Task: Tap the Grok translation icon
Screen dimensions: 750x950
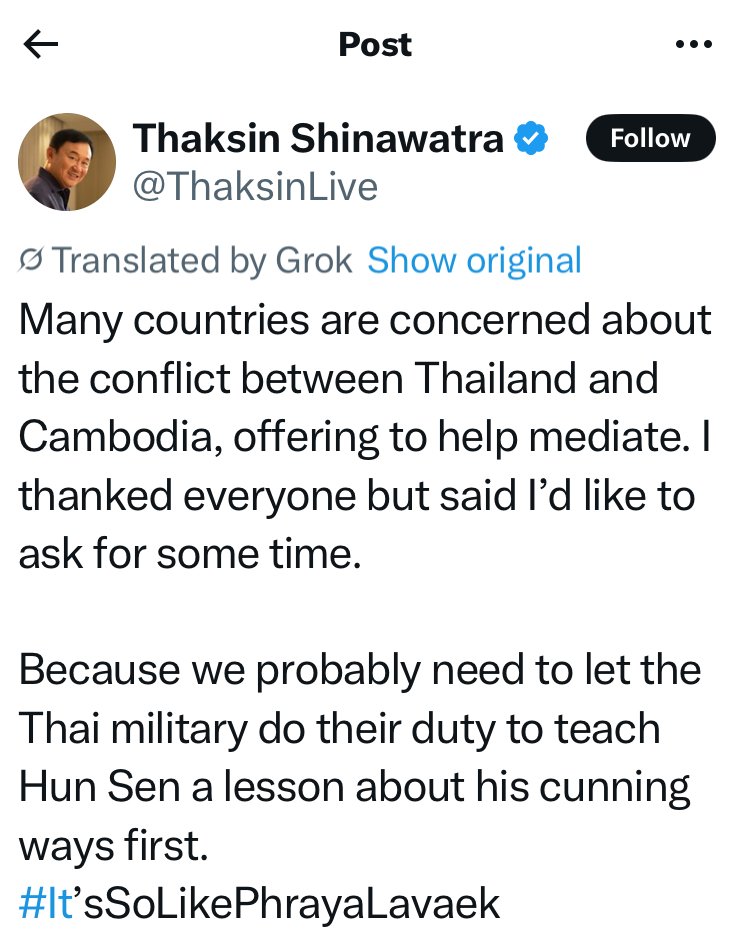Action: click(x=31, y=261)
